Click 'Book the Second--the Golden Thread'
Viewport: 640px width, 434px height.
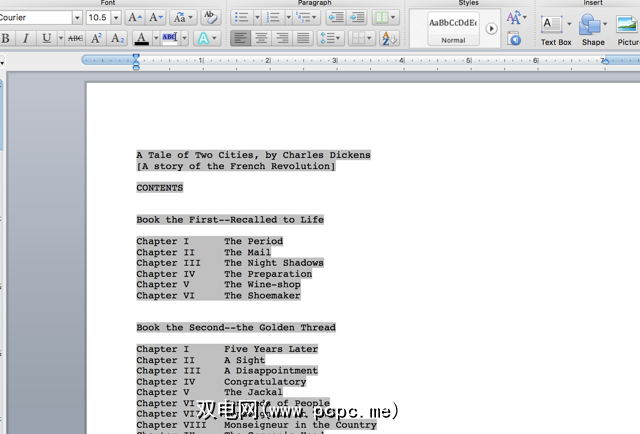coord(236,327)
